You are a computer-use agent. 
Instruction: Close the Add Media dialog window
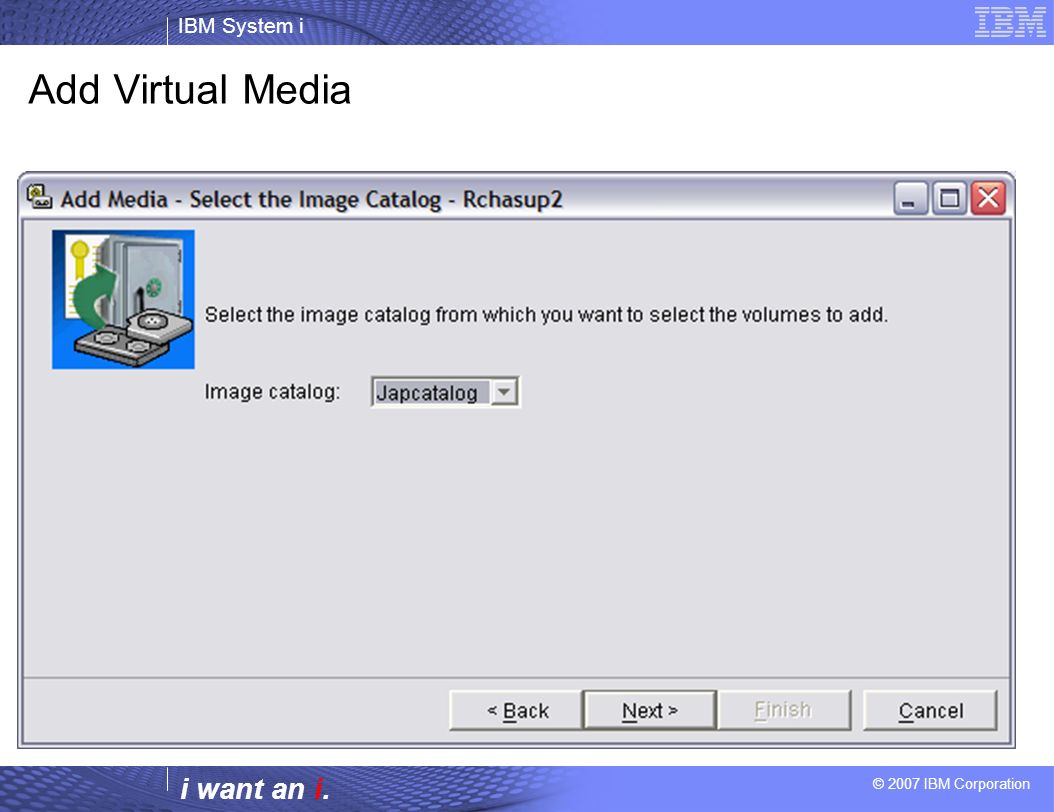point(988,198)
